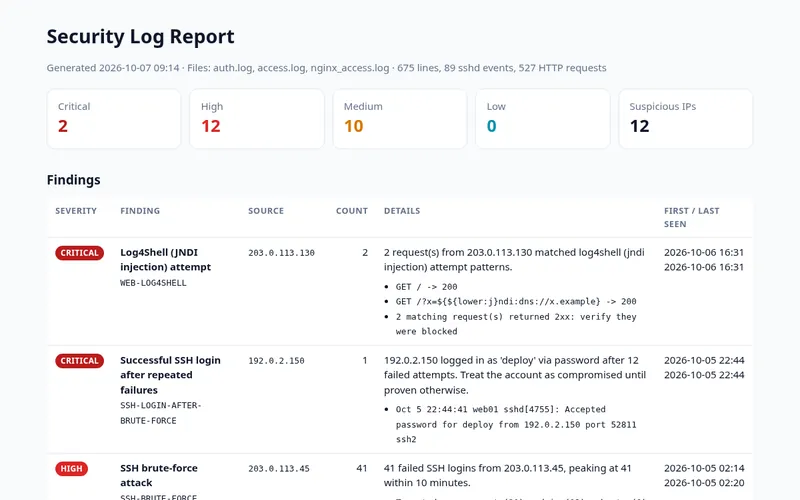Click the Log4Shell (JNDI injection) attempt title
800x500 pixels.
(x=165, y=260)
